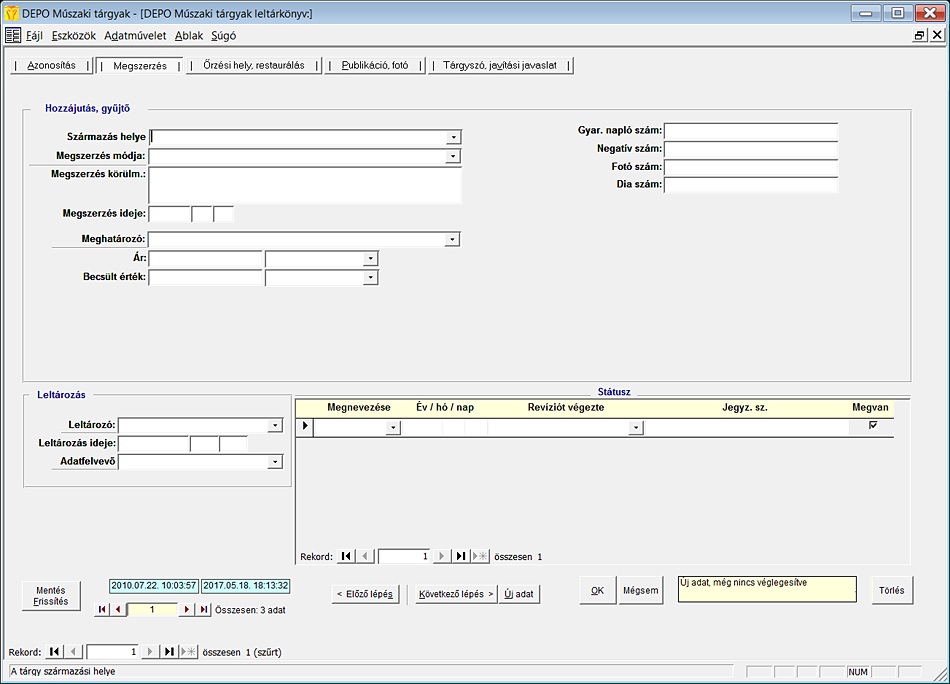Go to first record in Státusz navigator
Image resolution: width=950 pixels, height=684 pixels.
point(346,556)
